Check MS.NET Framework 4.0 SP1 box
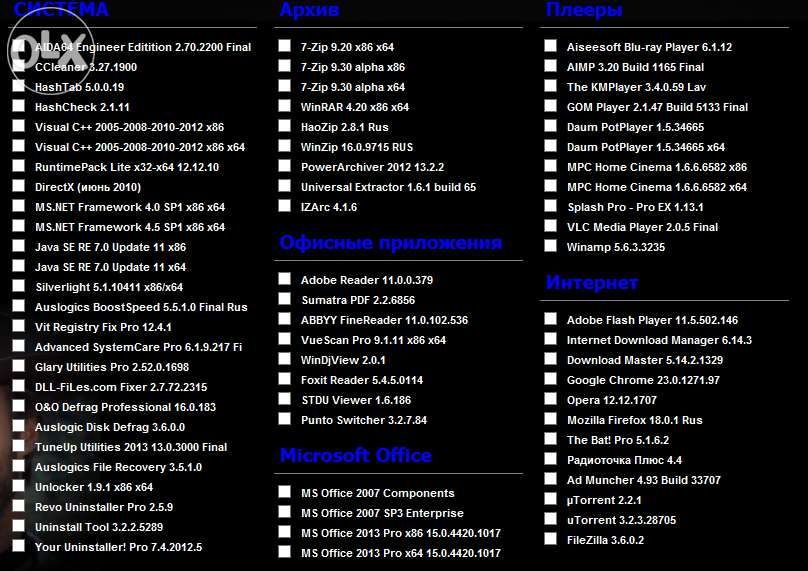The width and height of the screenshot is (808, 571). point(19,206)
